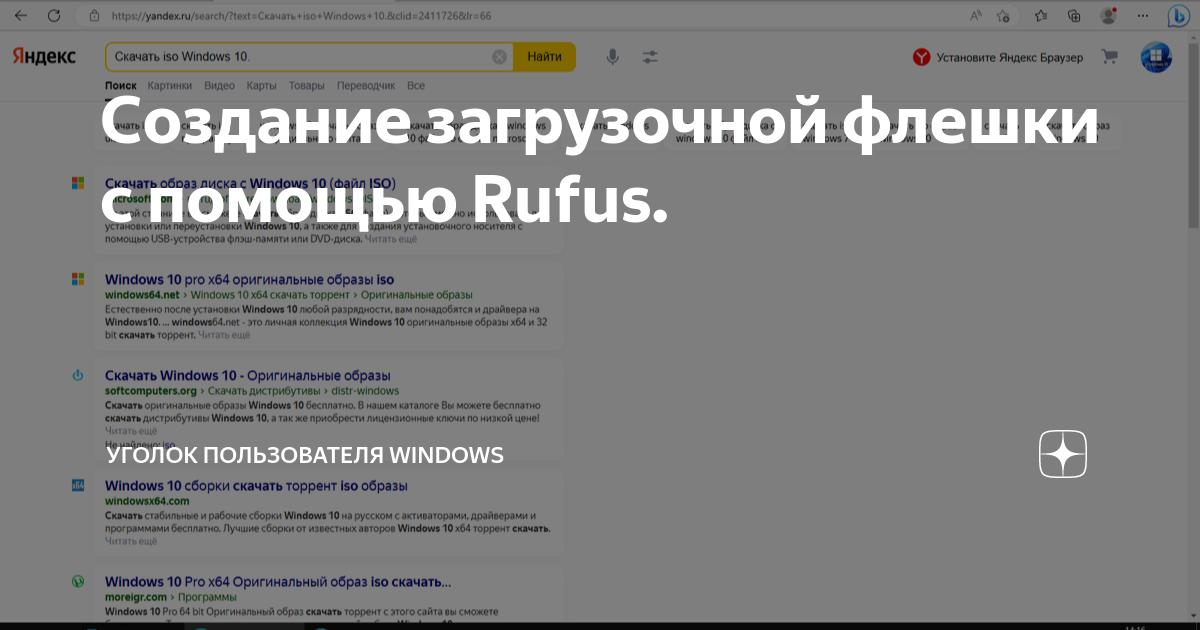Click favicon beside Windows 10 pro x64 оригинальные result
The height and width of the screenshot is (630, 1200).
pos(78,279)
